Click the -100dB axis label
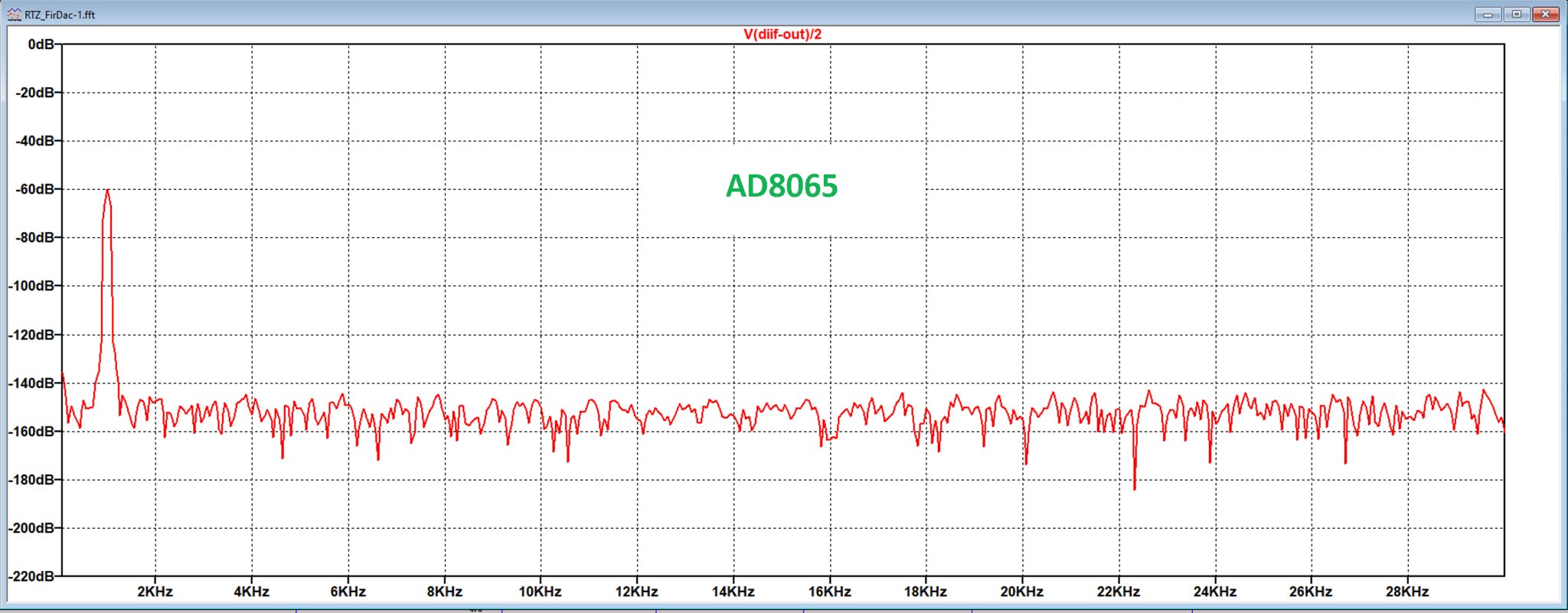 tap(31, 286)
